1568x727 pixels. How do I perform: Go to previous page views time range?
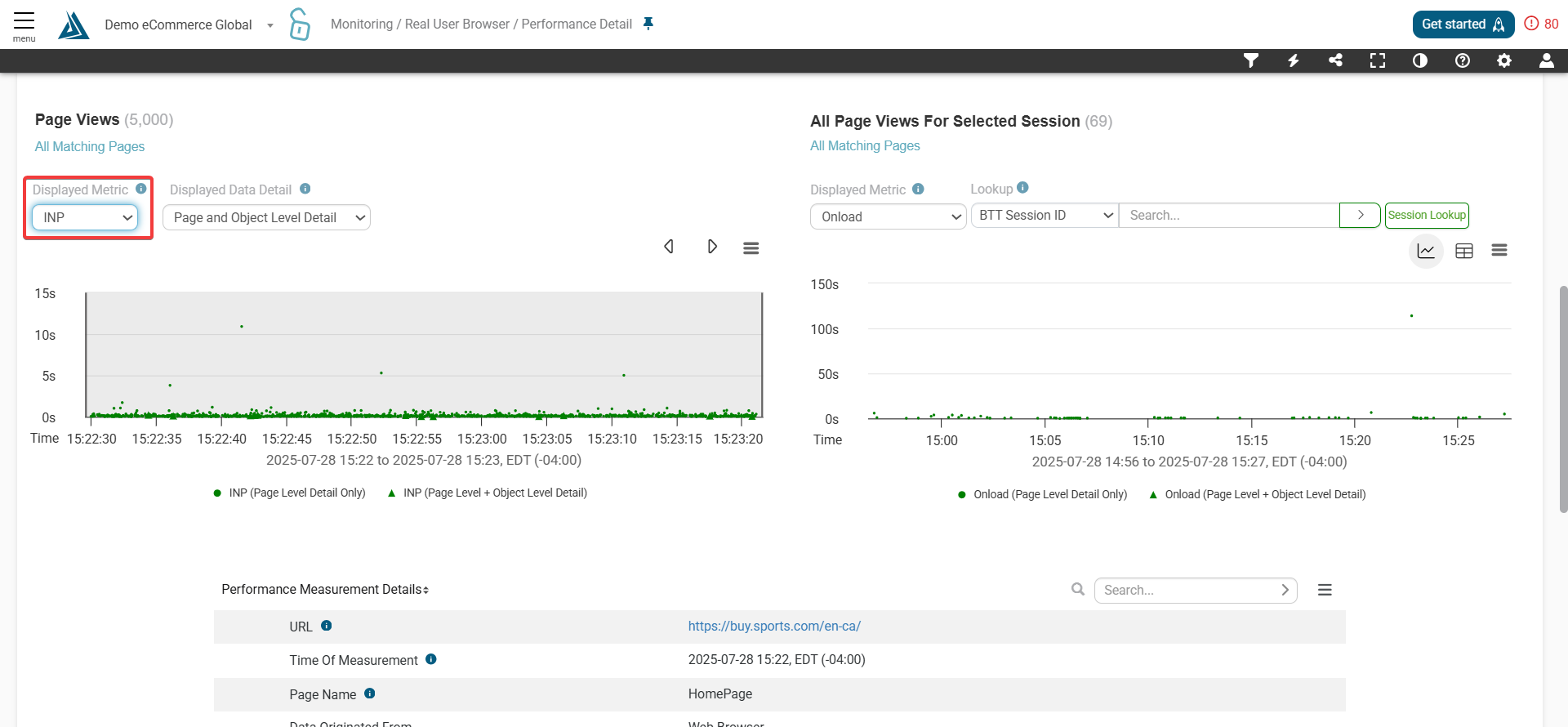(x=669, y=247)
